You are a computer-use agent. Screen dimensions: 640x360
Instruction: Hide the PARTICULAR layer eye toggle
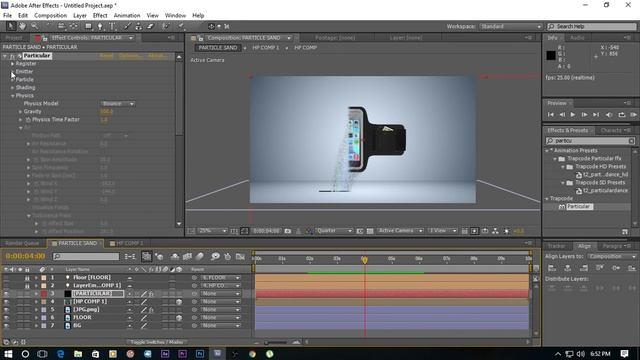pos(6,293)
